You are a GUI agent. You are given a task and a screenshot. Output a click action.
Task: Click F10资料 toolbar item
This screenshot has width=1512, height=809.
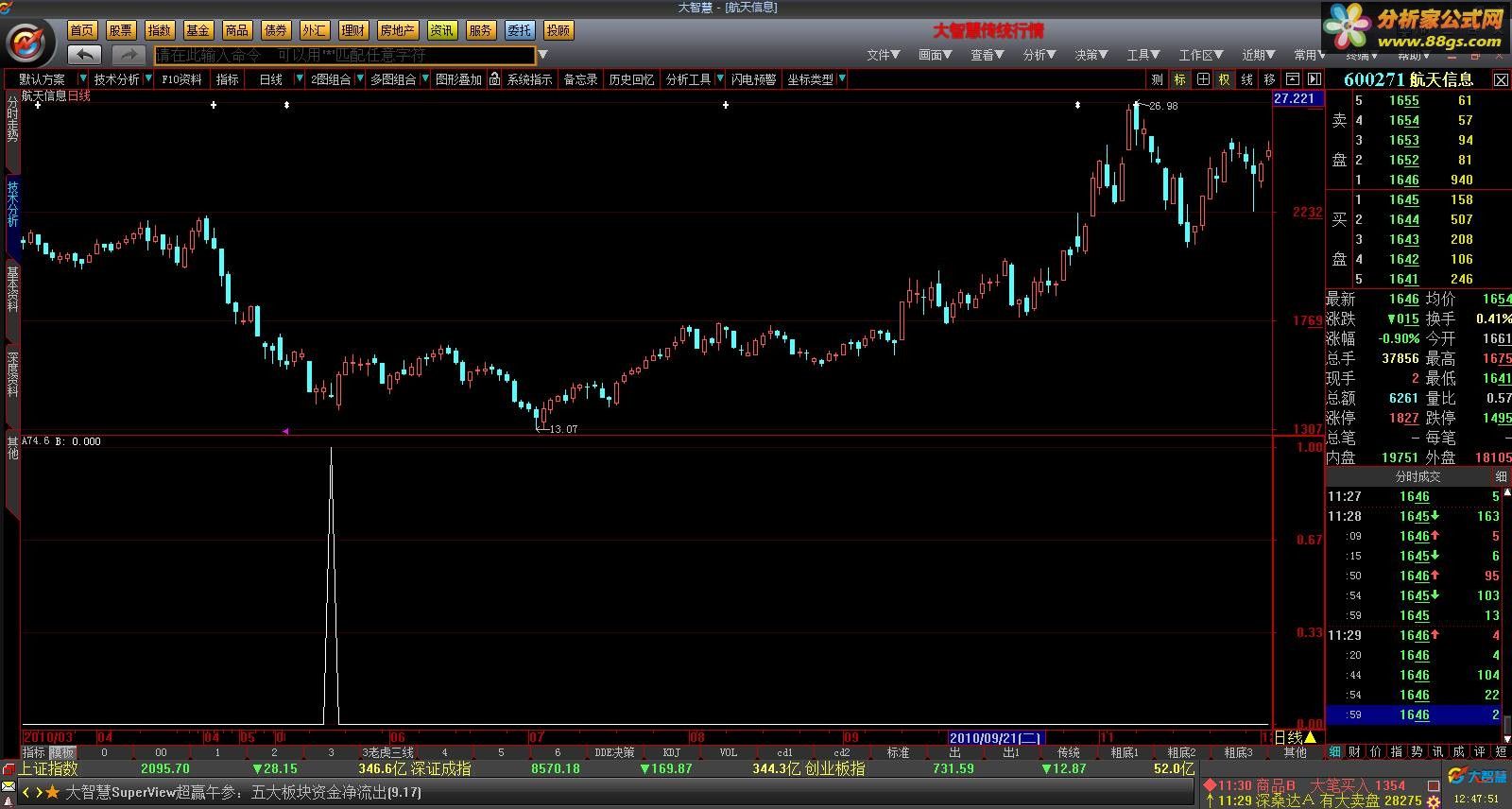[x=181, y=79]
